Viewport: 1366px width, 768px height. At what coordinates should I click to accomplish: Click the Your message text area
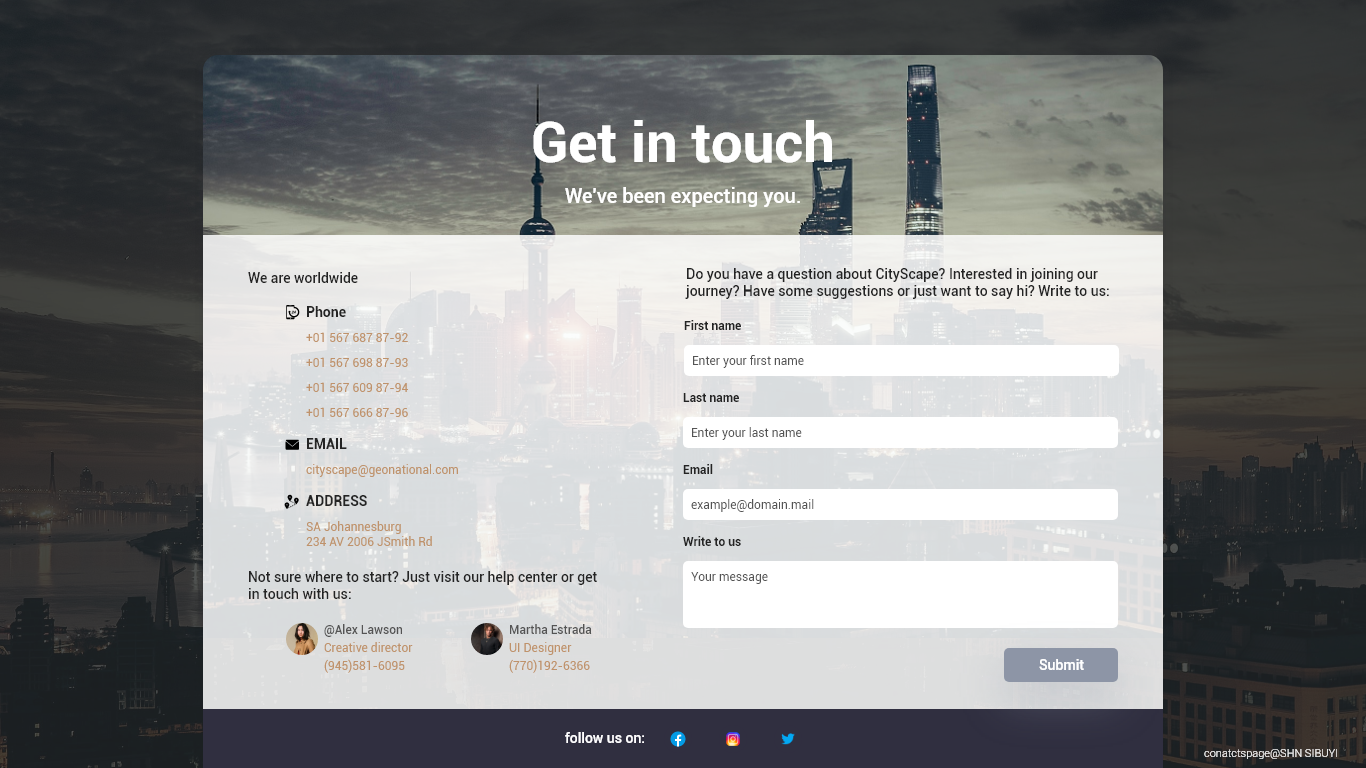click(900, 594)
